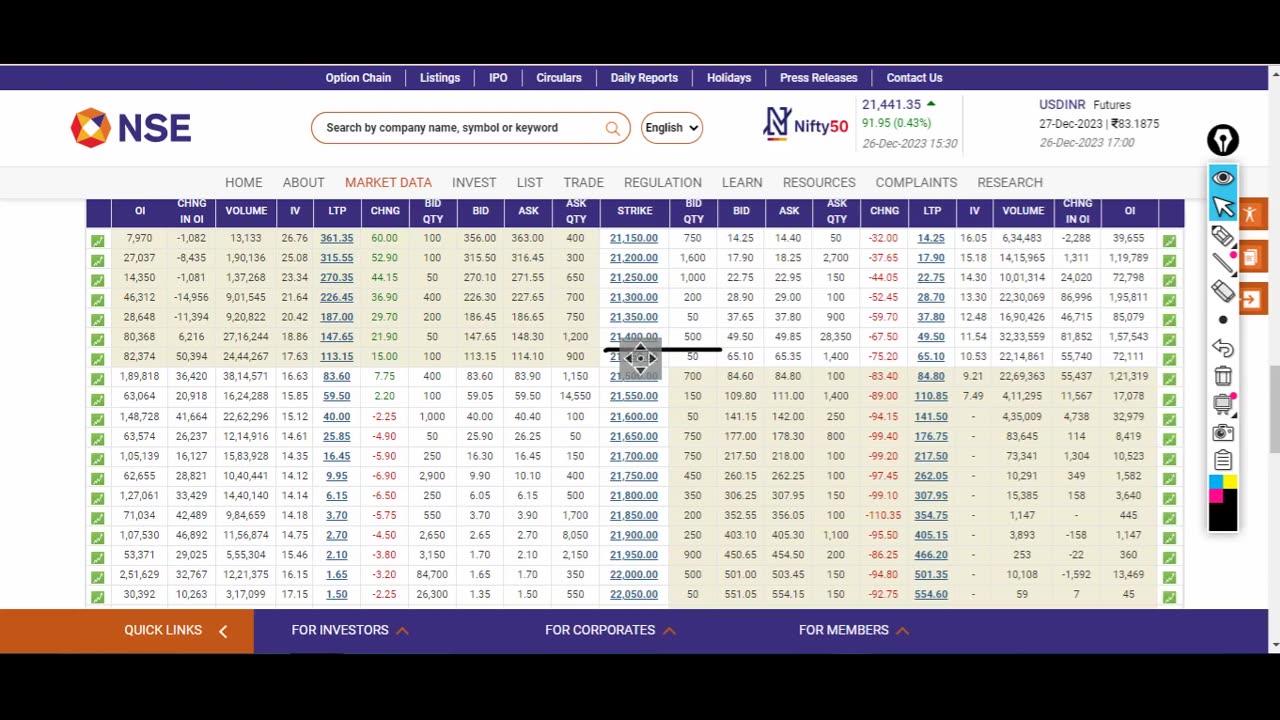This screenshot has height=720, width=1280.
Task: Open the MARKET DATA menu
Action: [388, 182]
